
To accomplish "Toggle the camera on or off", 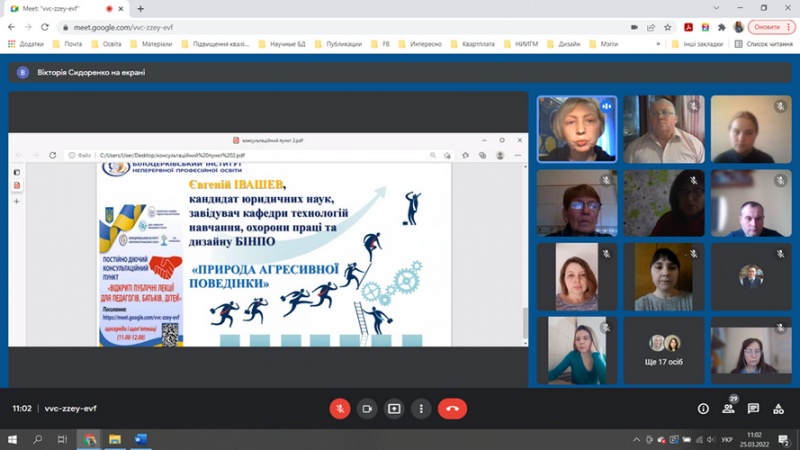I will [x=367, y=408].
